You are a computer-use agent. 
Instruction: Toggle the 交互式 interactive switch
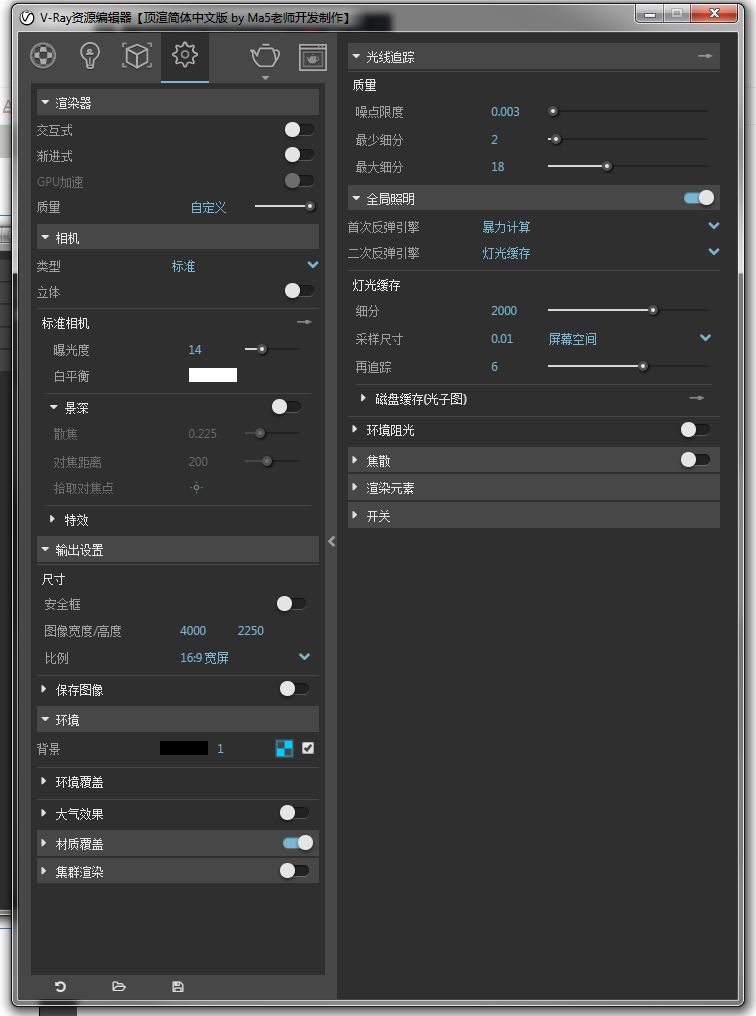[299, 130]
